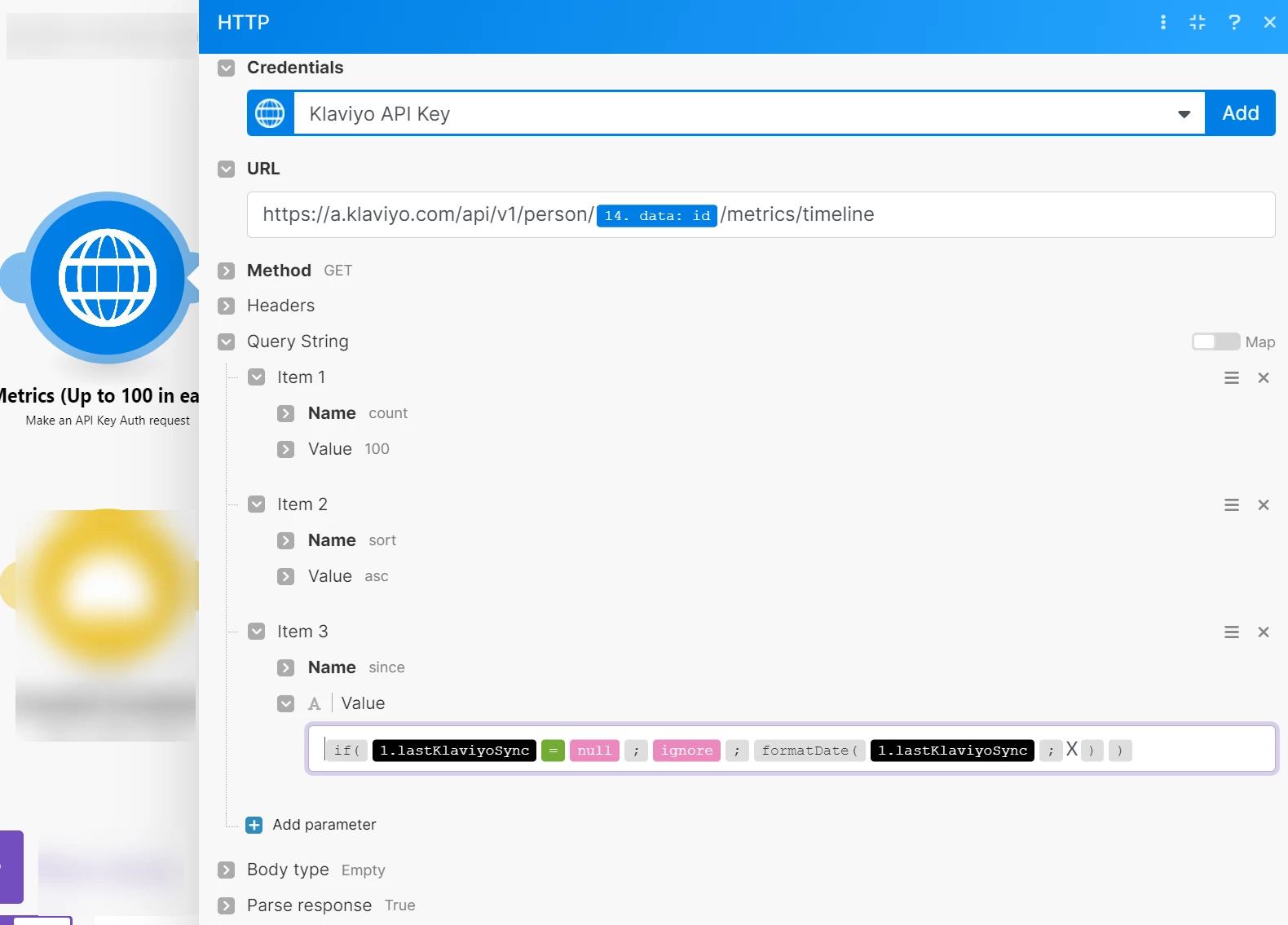The width and height of the screenshot is (1288, 925).
Task: Click the 'GET' method value text
Action: [337, 271]
